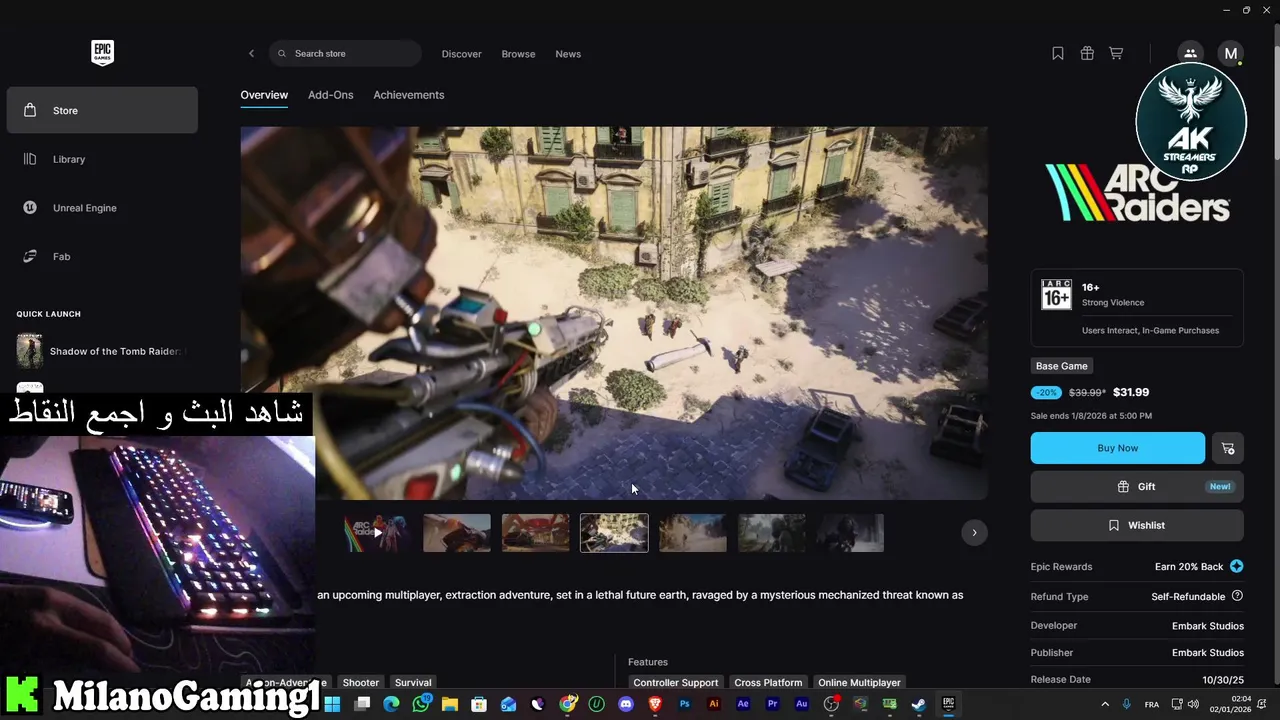Open the shopping cart in header
The width and height of the screenshot is (1280, 720).
click(x=1116, y=54)
